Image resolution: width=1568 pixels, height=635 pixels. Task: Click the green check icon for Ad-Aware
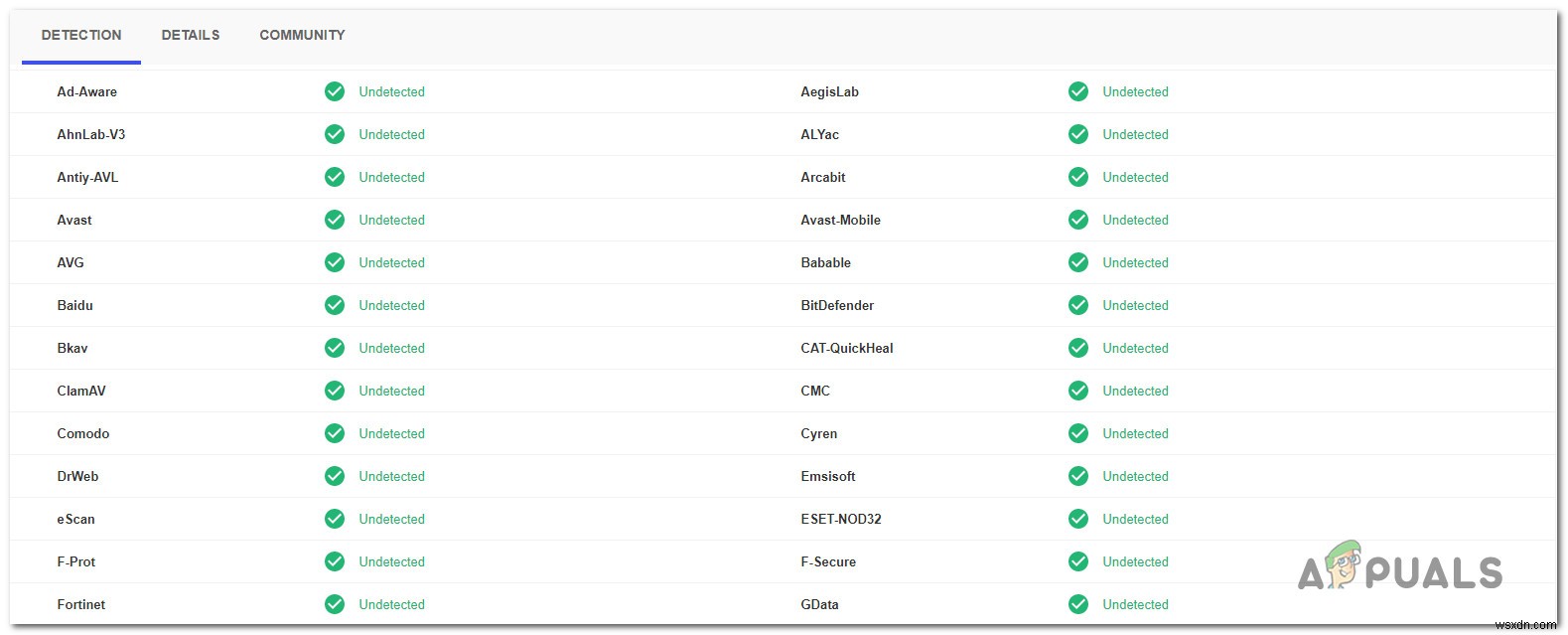(335, 91)
